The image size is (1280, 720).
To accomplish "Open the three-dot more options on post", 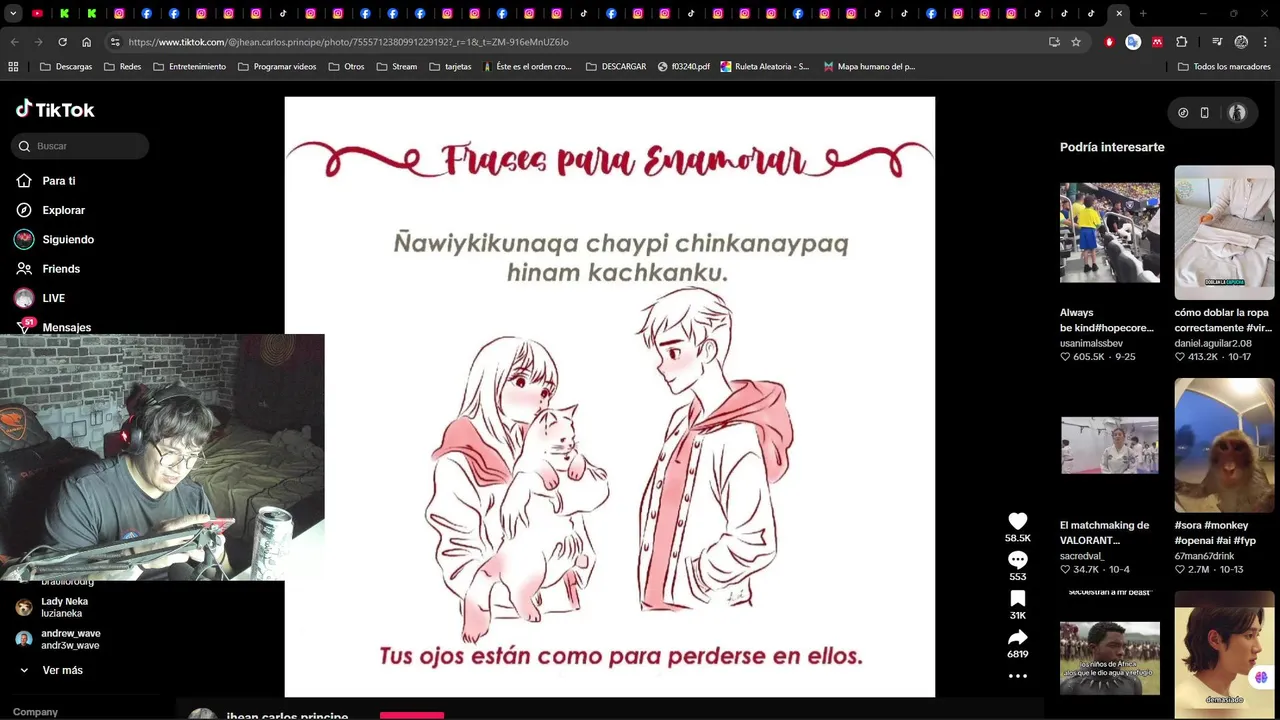I will pos(1017,676).
